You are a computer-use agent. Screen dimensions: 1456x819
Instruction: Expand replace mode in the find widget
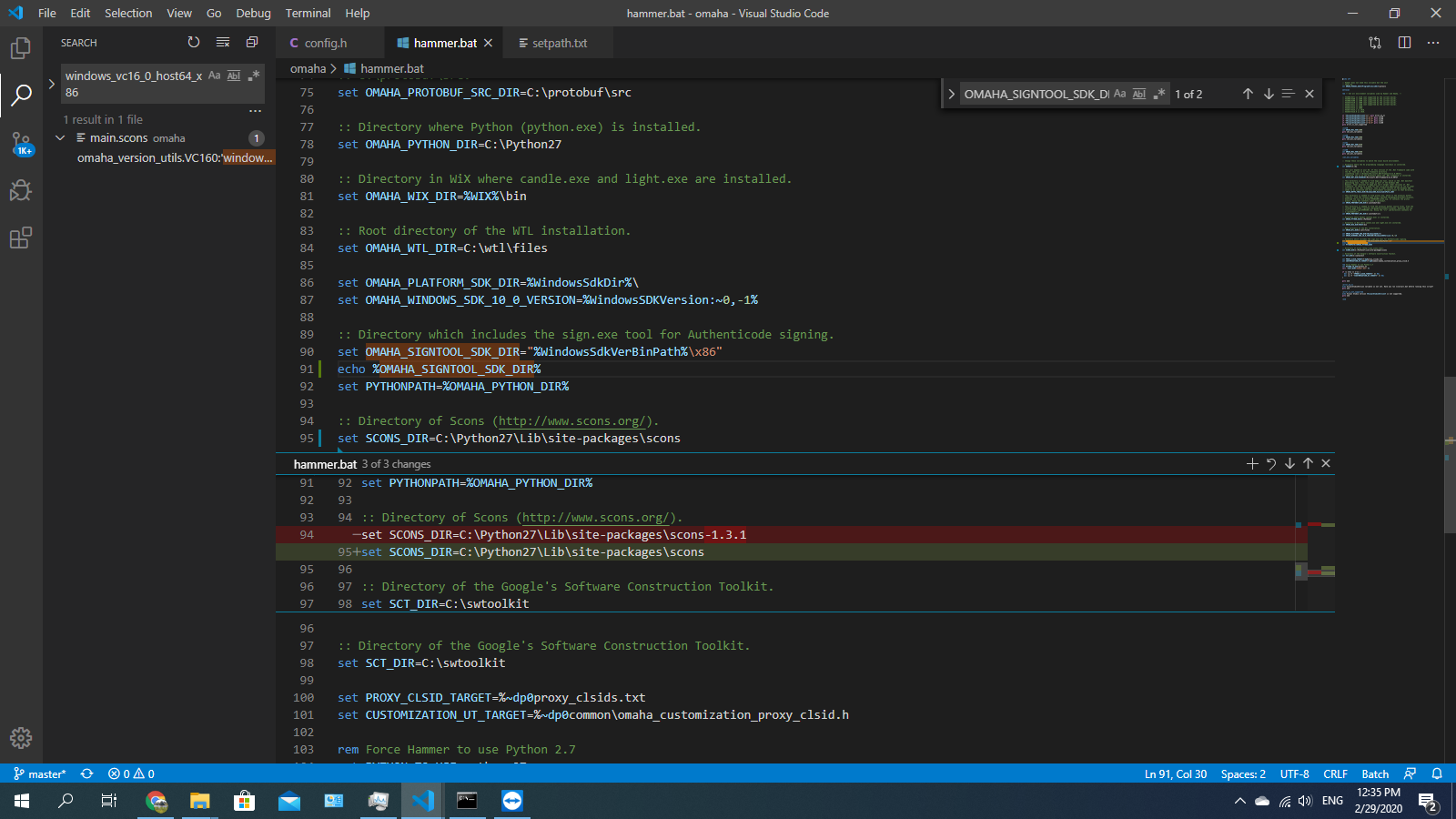951,94
